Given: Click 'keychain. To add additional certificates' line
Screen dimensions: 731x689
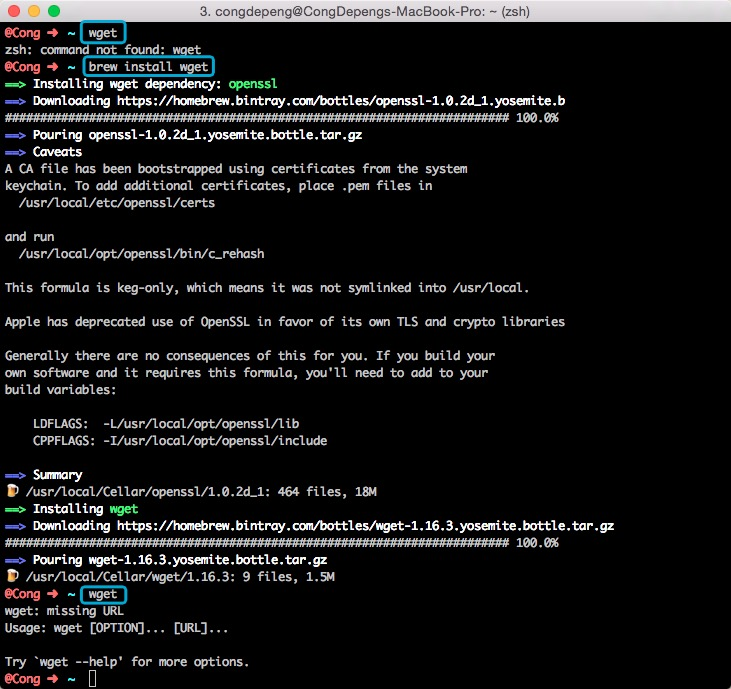Looking at the screenshot, I should tap(218, 186).
